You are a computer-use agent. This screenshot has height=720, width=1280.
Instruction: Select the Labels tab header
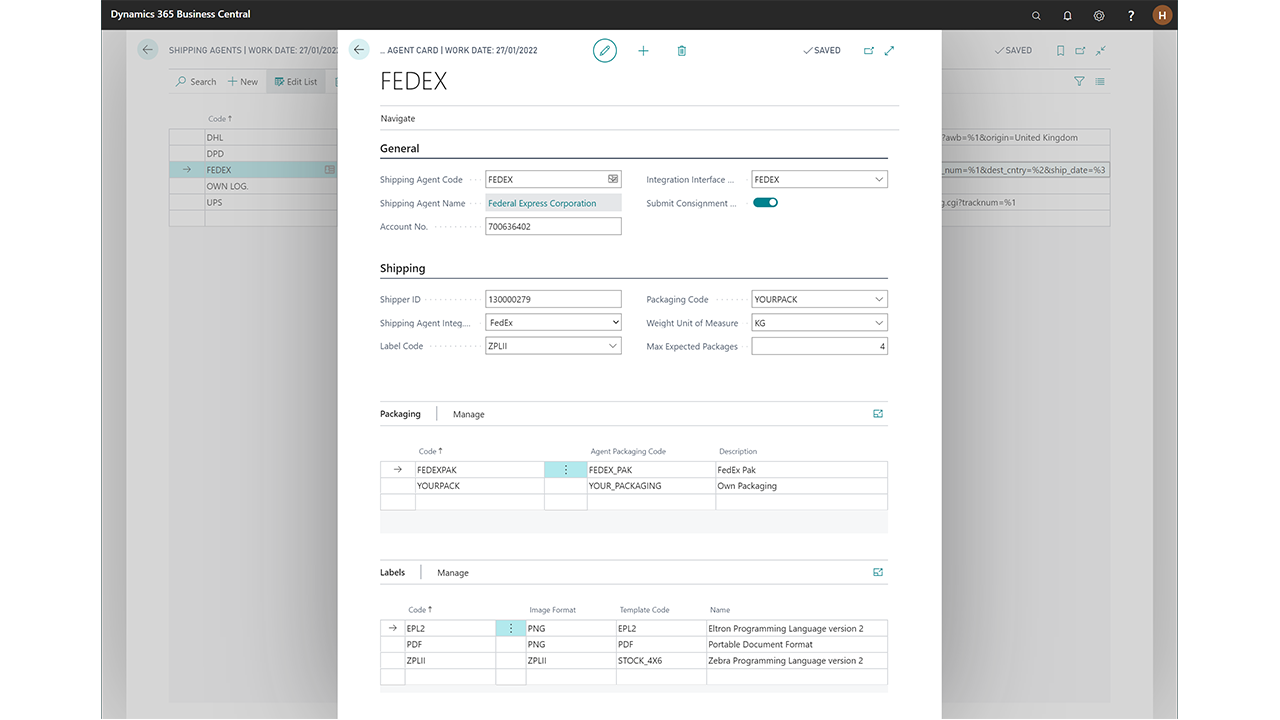point(393,573)
